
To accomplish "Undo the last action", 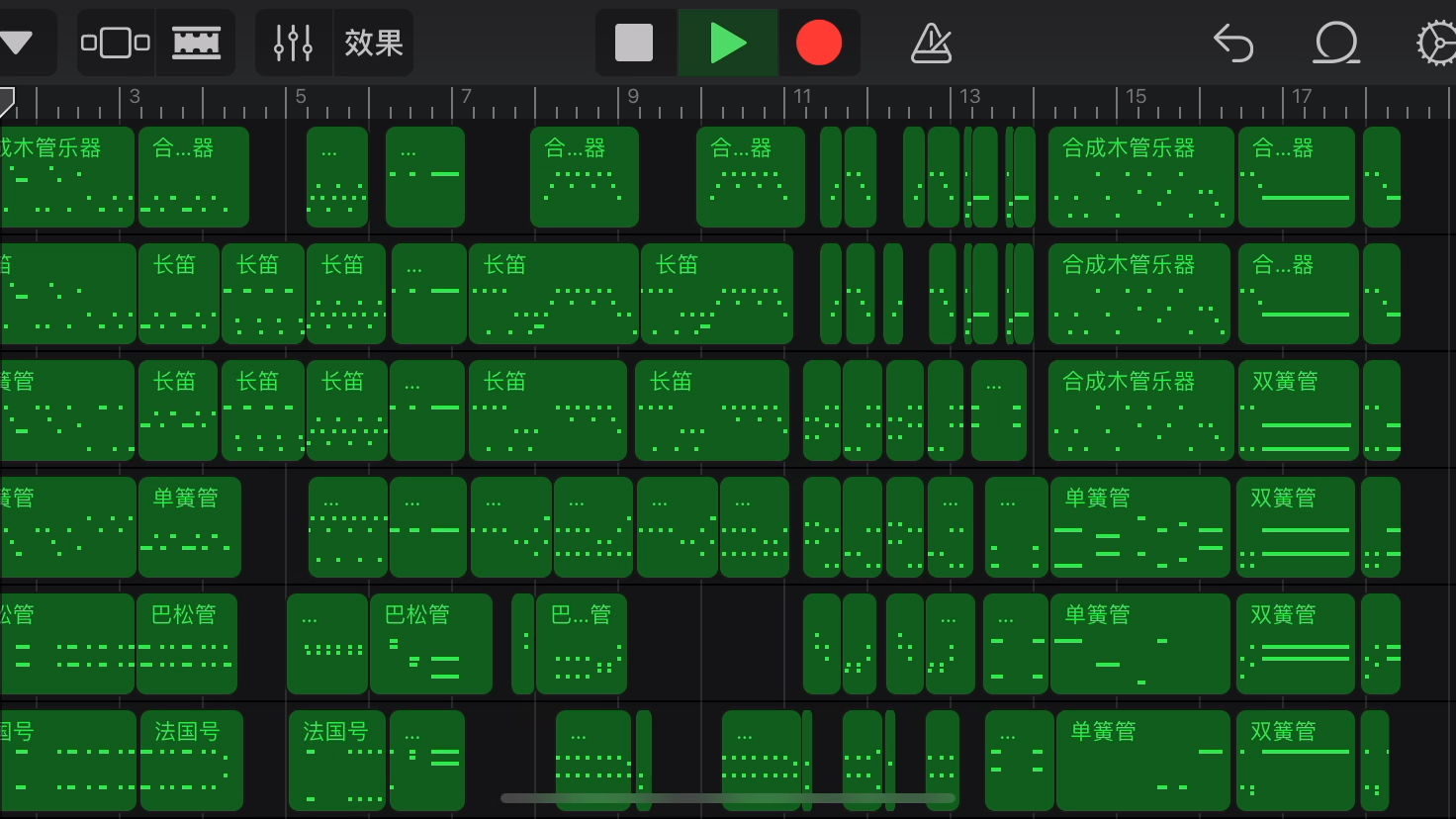I will point(1233,43).
